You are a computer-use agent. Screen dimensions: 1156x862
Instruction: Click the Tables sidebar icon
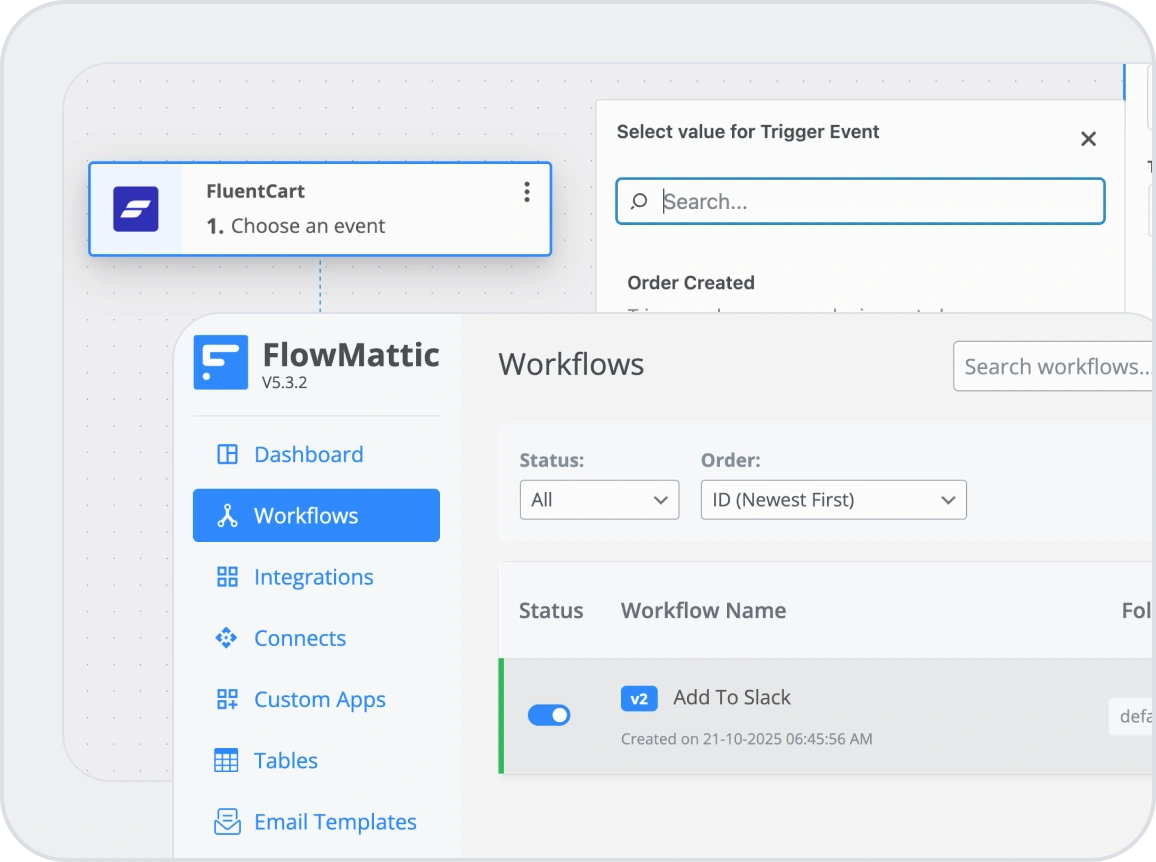pyautogui.click(x=227, y=761)
